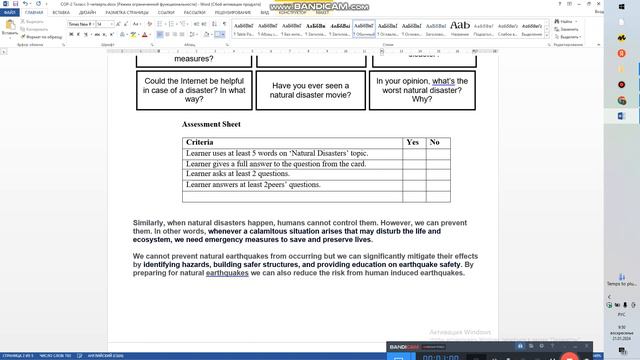Click the Find (Найти) button
This screenshot has height=360, width=640.
click(x=566, y=22)
